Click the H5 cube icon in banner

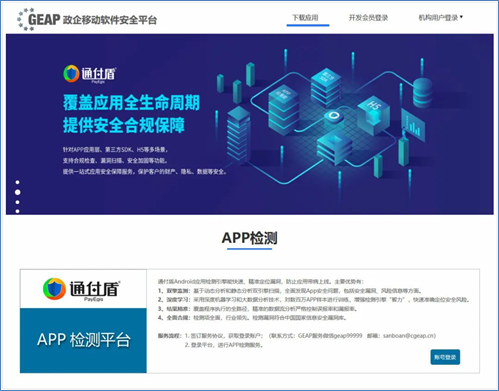373,115
